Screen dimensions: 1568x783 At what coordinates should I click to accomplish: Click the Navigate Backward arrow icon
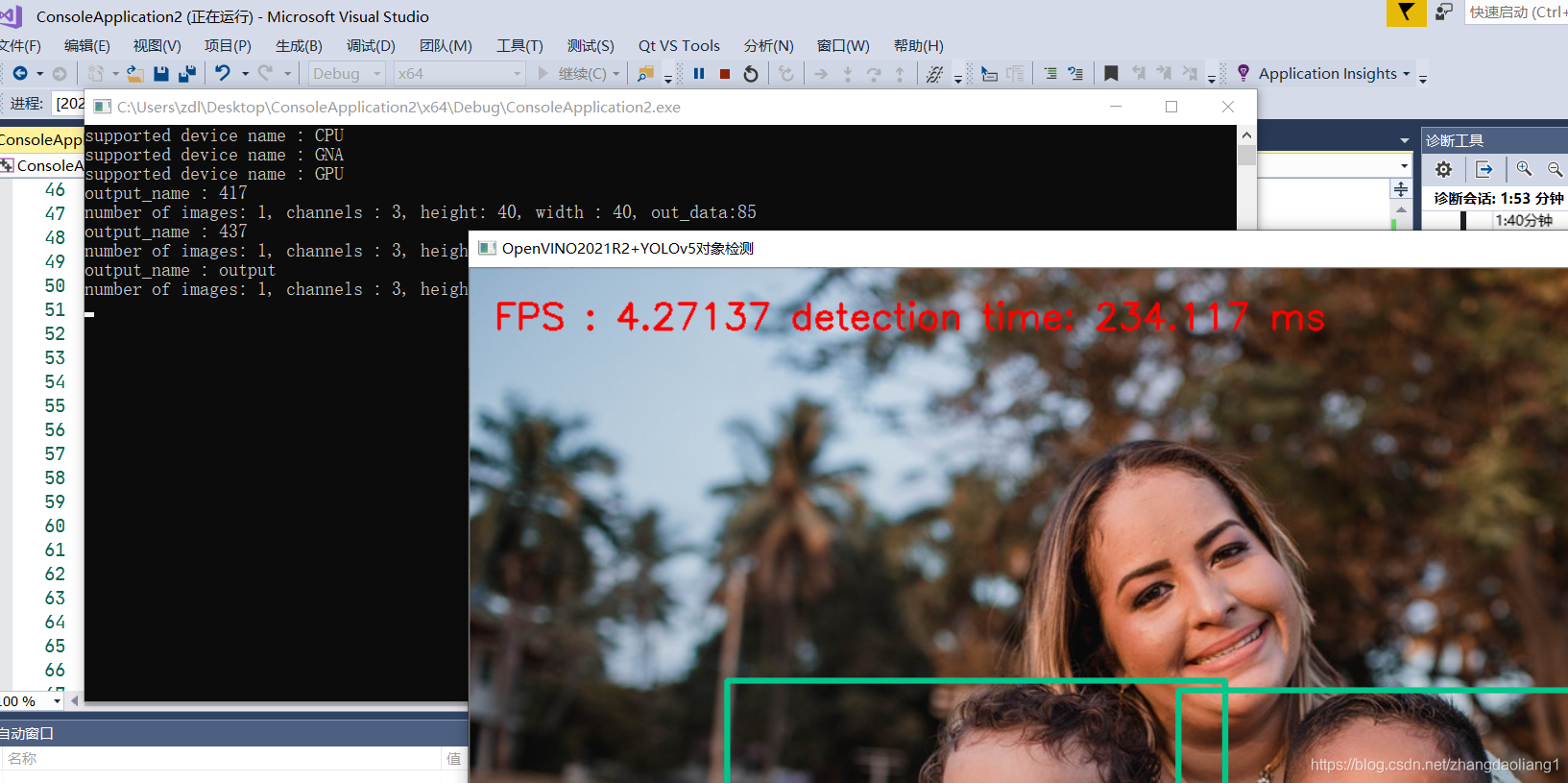coord(20,73)
